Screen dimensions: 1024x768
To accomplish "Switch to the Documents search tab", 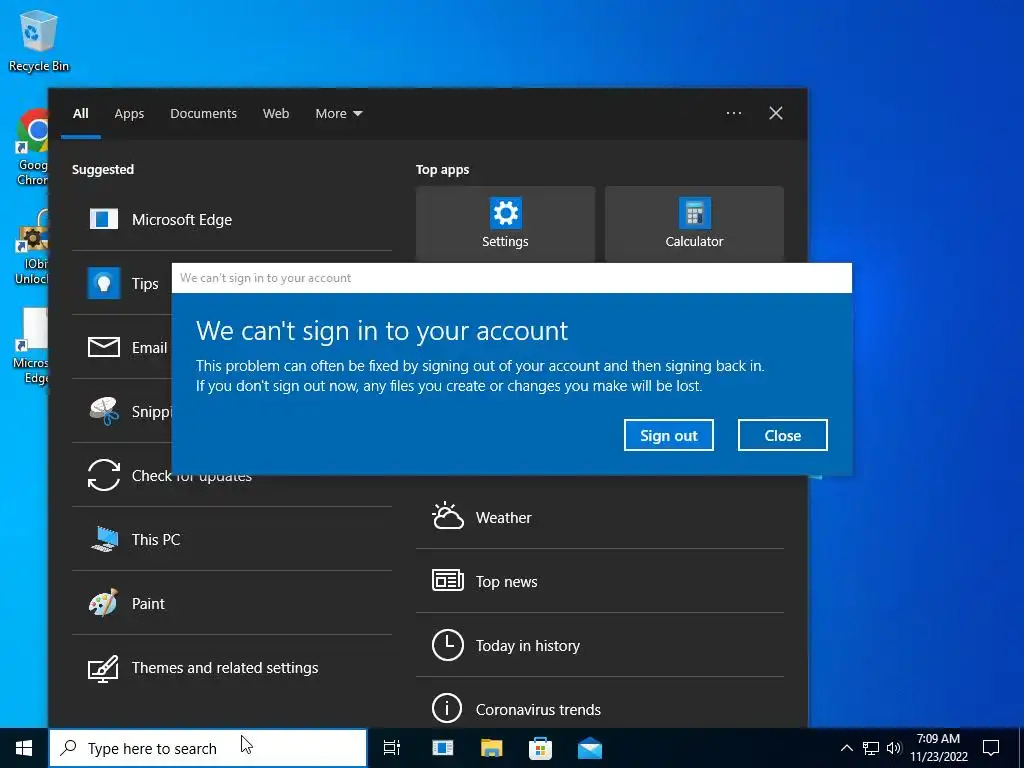I will (x=203, y=114).
